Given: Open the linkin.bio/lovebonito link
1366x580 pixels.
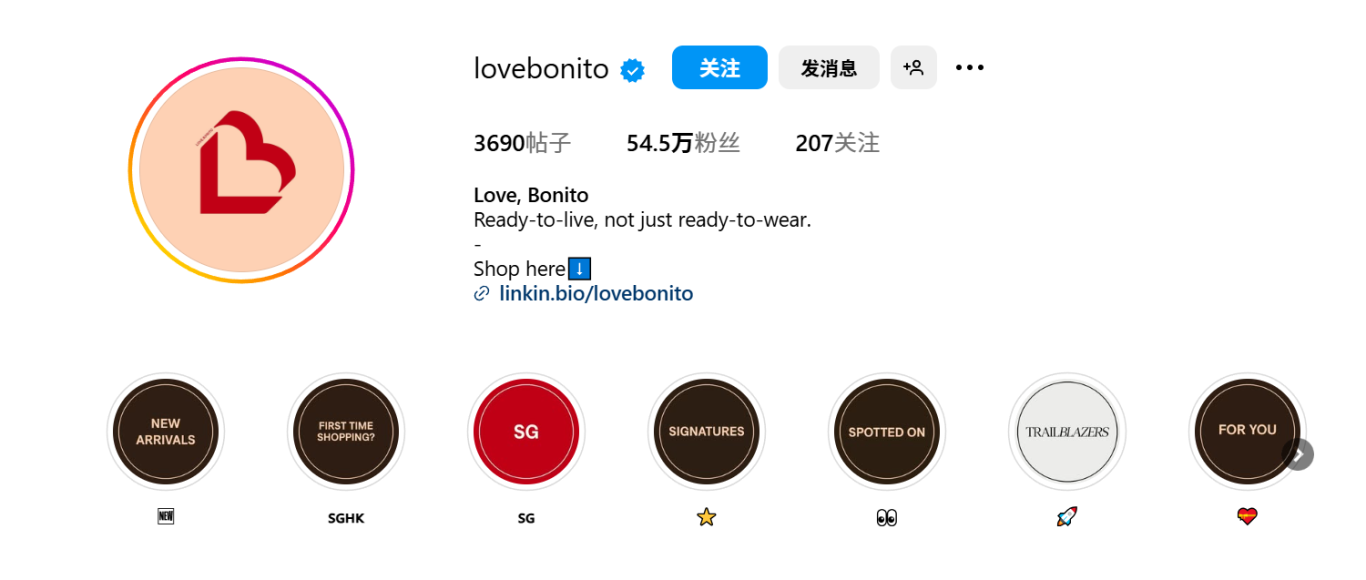Looking at the screenshot, I should click(596, 294).
